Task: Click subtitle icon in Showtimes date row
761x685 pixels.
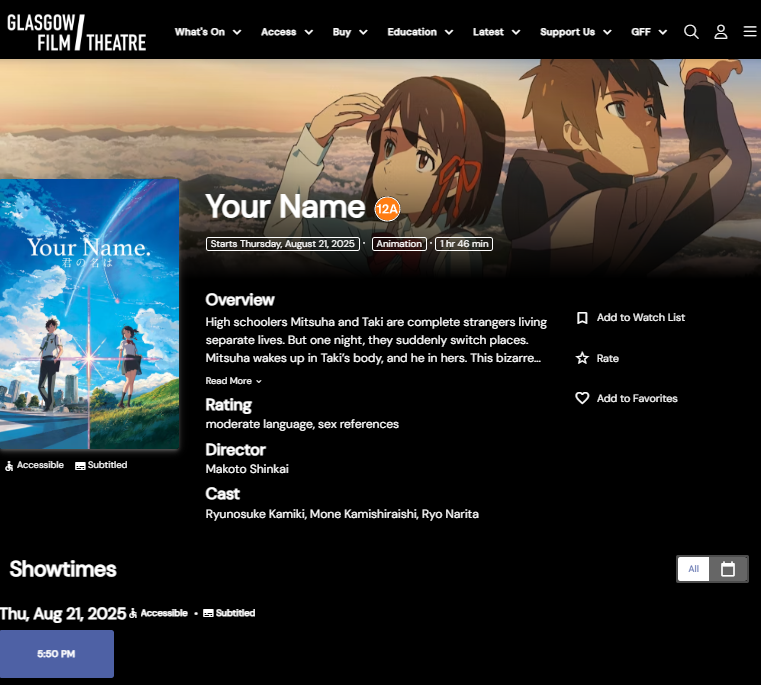Action: [208, 614]
